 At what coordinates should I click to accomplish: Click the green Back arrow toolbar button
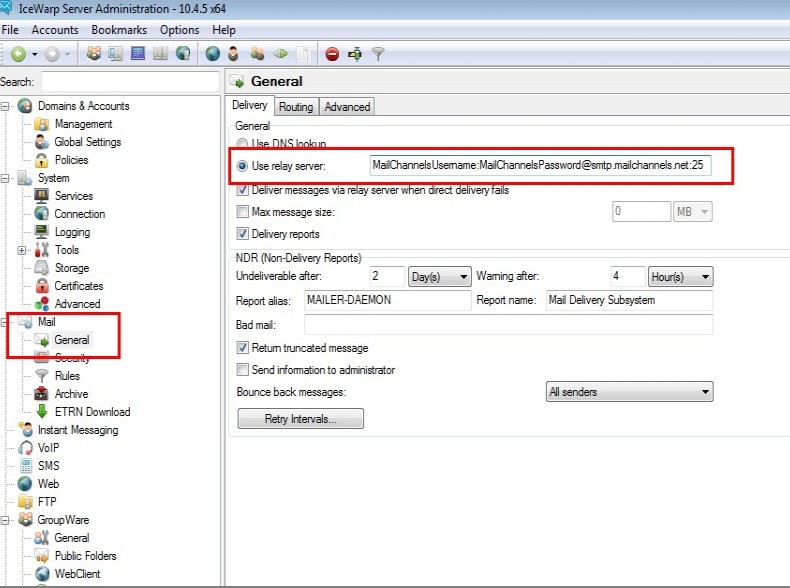pos(19,54)
